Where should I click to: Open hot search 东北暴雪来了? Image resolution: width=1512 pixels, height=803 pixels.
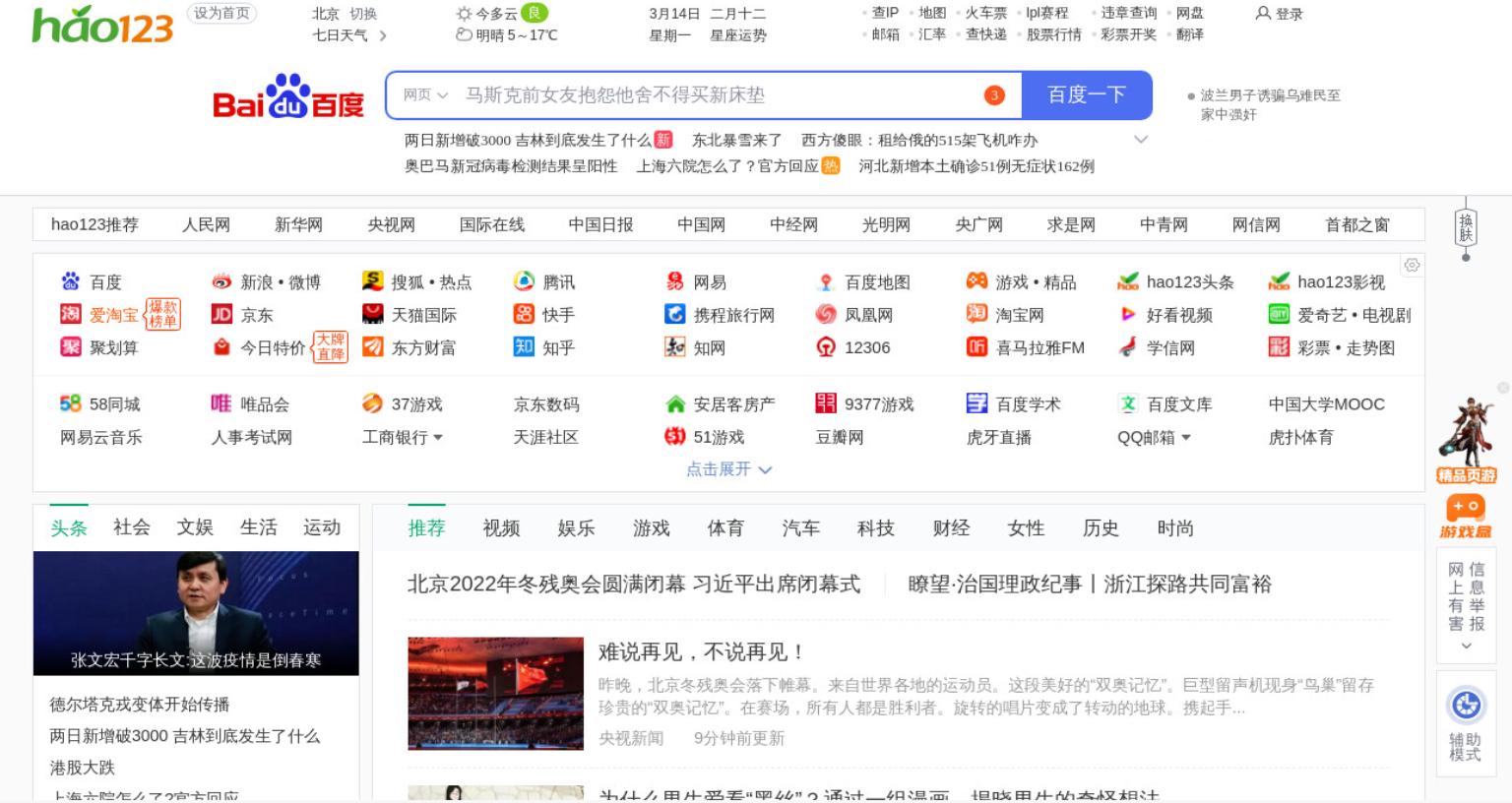click(736, 140)
